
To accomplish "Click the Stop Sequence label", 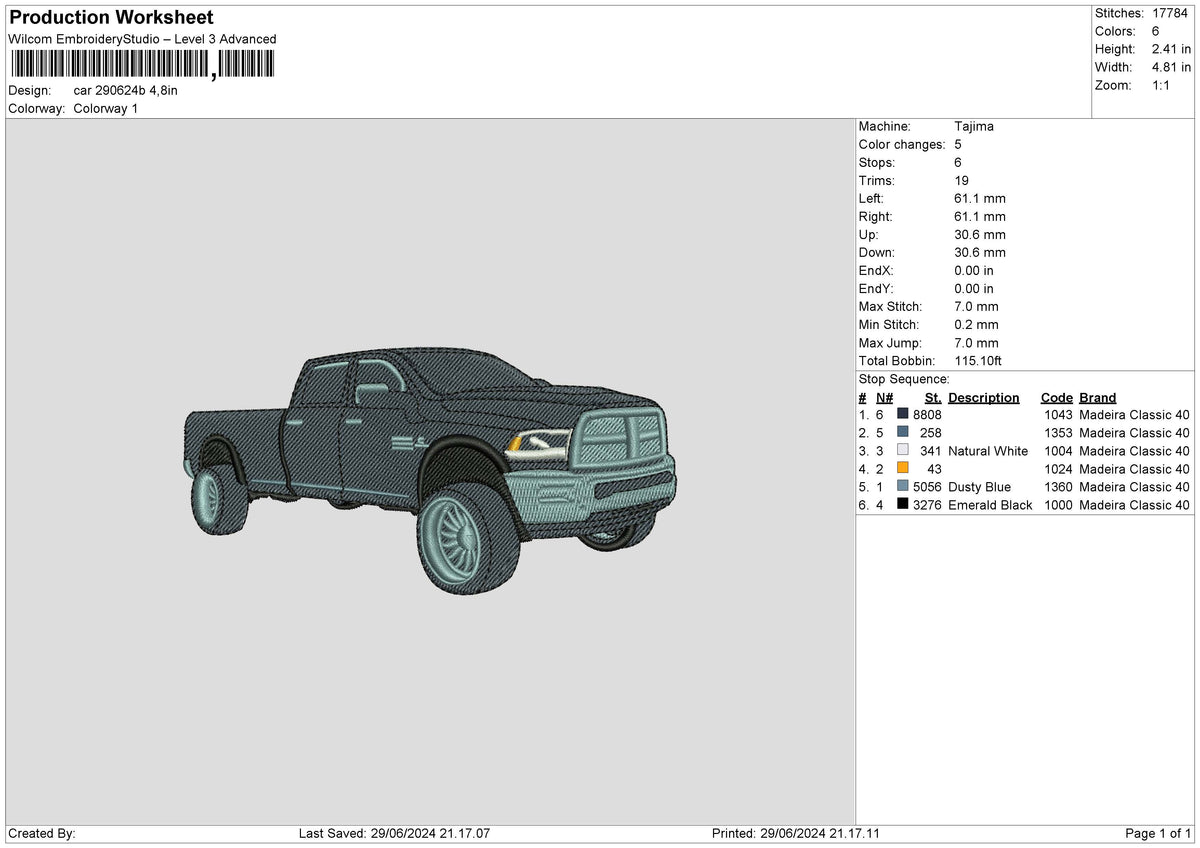I will click(x=904, y=380).
